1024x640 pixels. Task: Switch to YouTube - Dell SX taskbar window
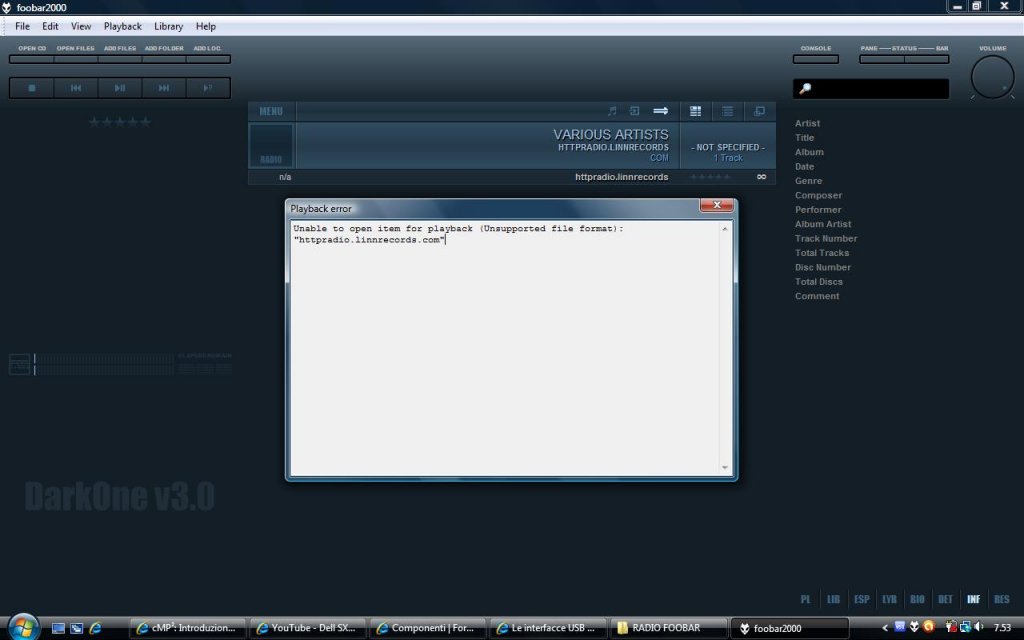click(308, 628)
